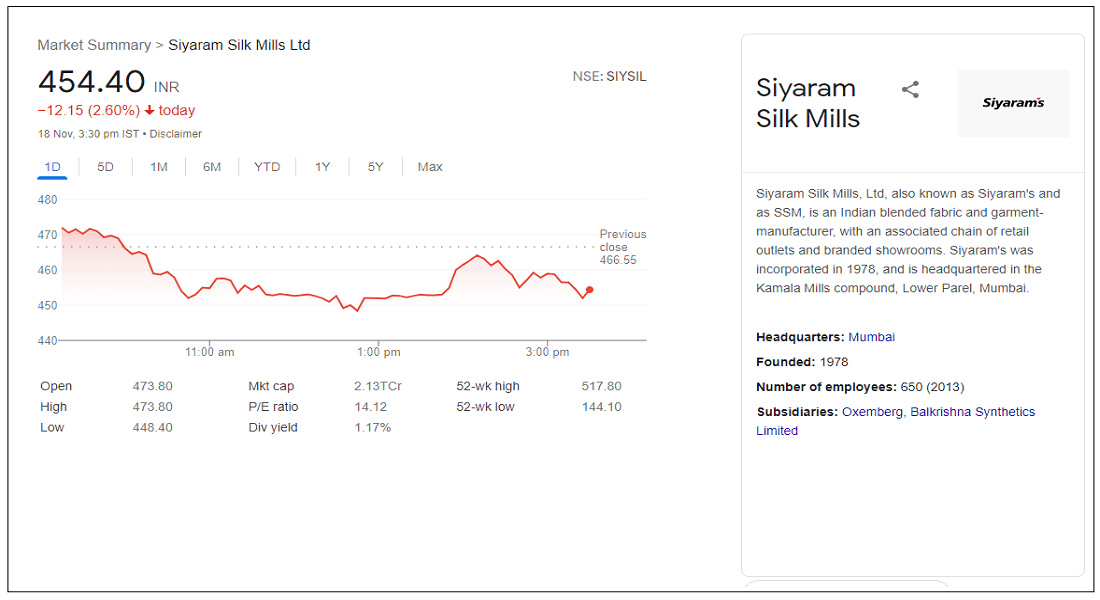Click the 440 y-axis label

[47, 341]
